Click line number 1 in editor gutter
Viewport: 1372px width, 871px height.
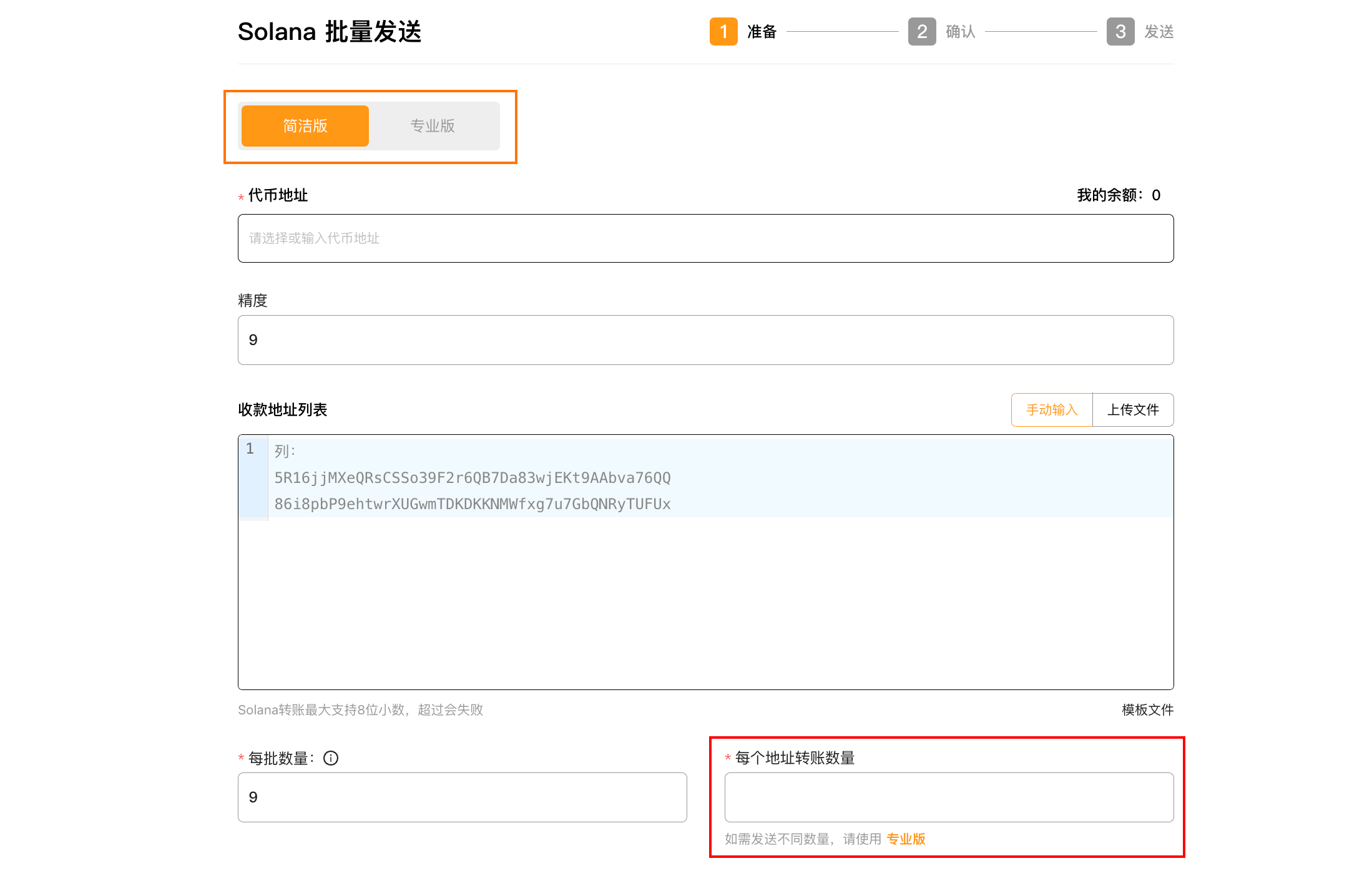coord(250,449)
